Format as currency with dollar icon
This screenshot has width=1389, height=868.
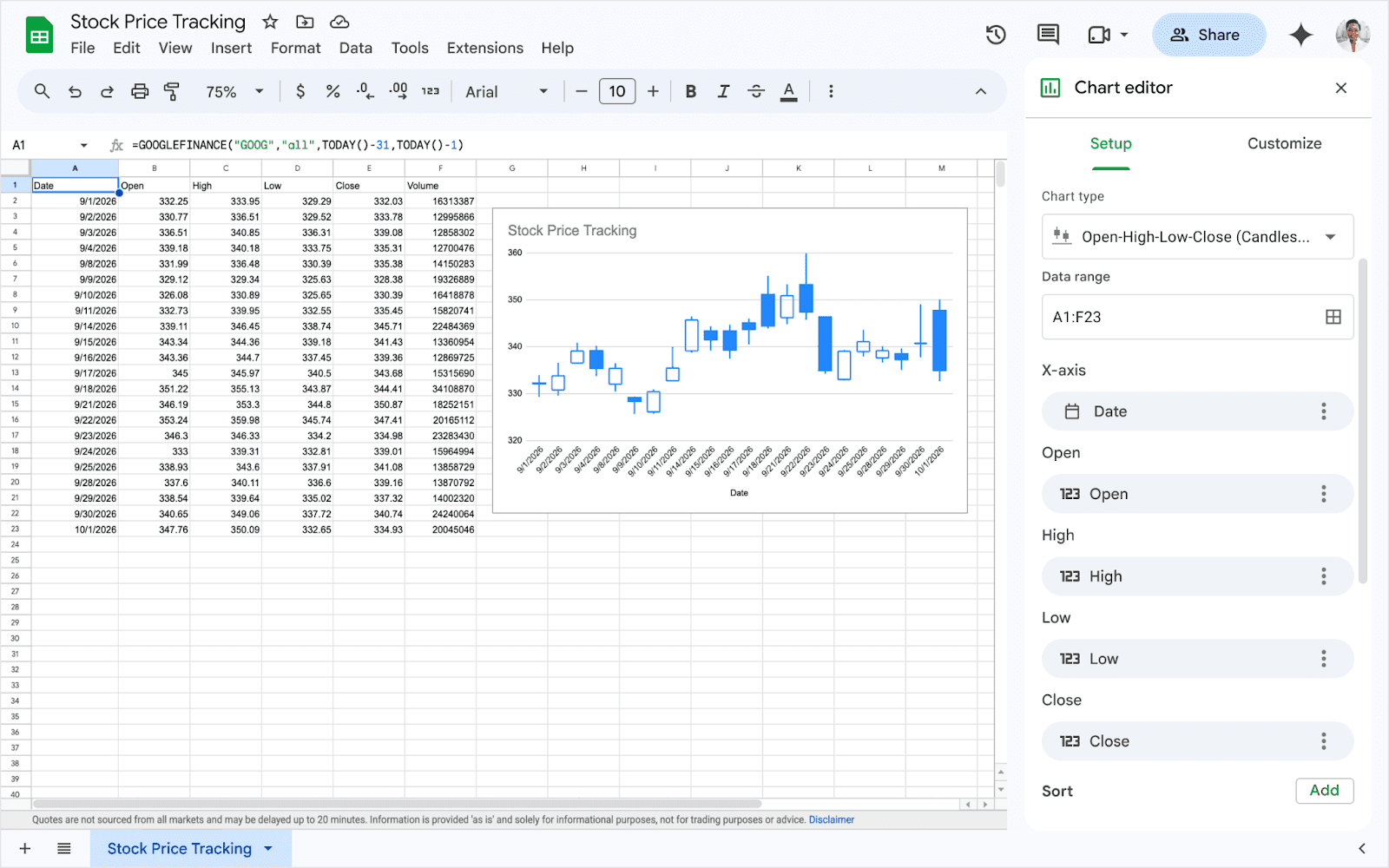(x=300, y=91)
